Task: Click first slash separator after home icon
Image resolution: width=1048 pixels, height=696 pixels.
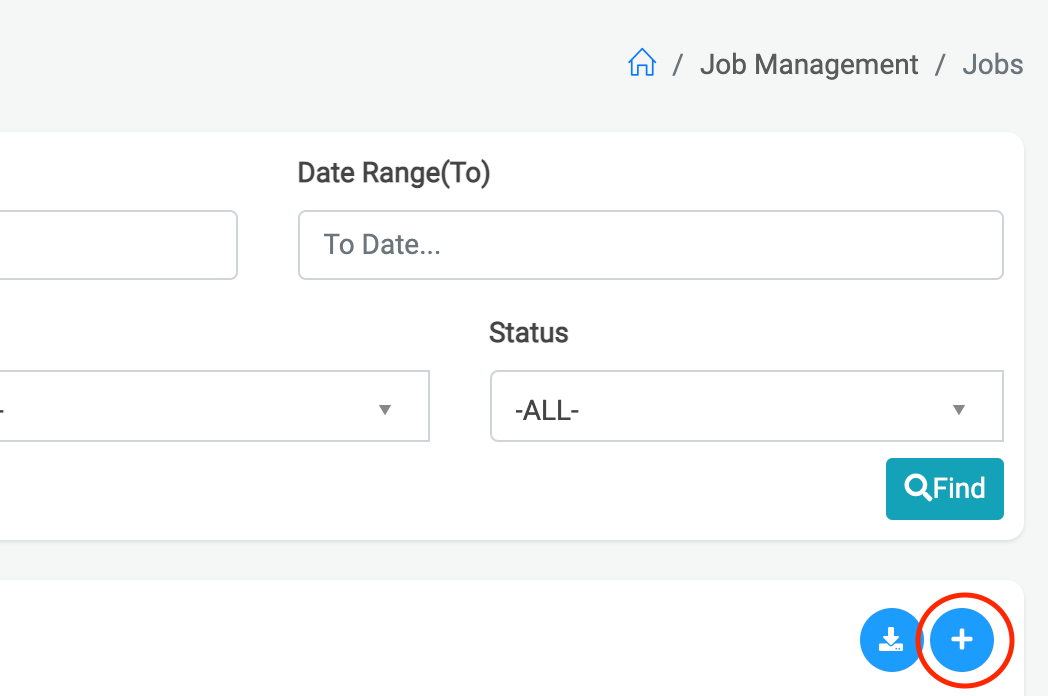Action: coord(678,65)
